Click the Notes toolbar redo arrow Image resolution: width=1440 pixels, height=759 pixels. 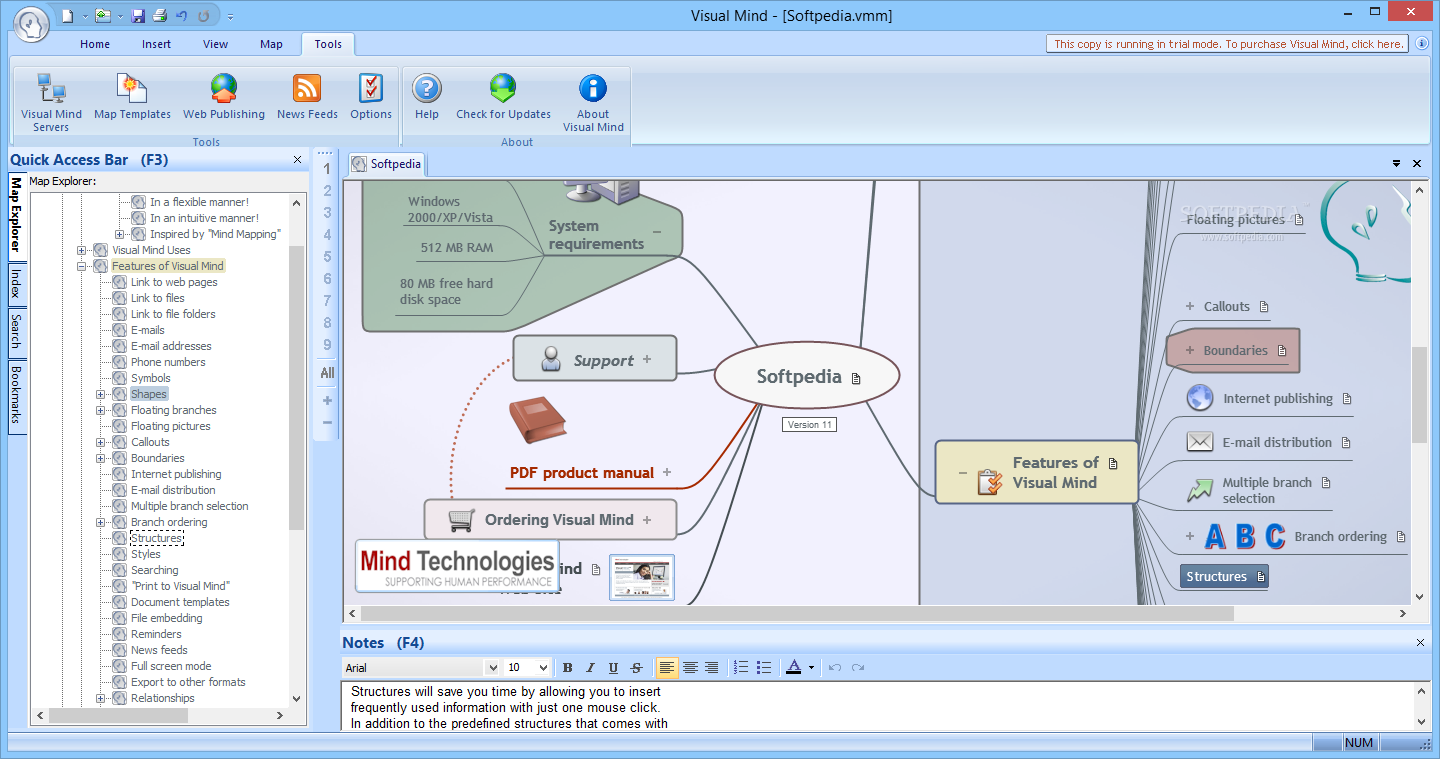858,667
